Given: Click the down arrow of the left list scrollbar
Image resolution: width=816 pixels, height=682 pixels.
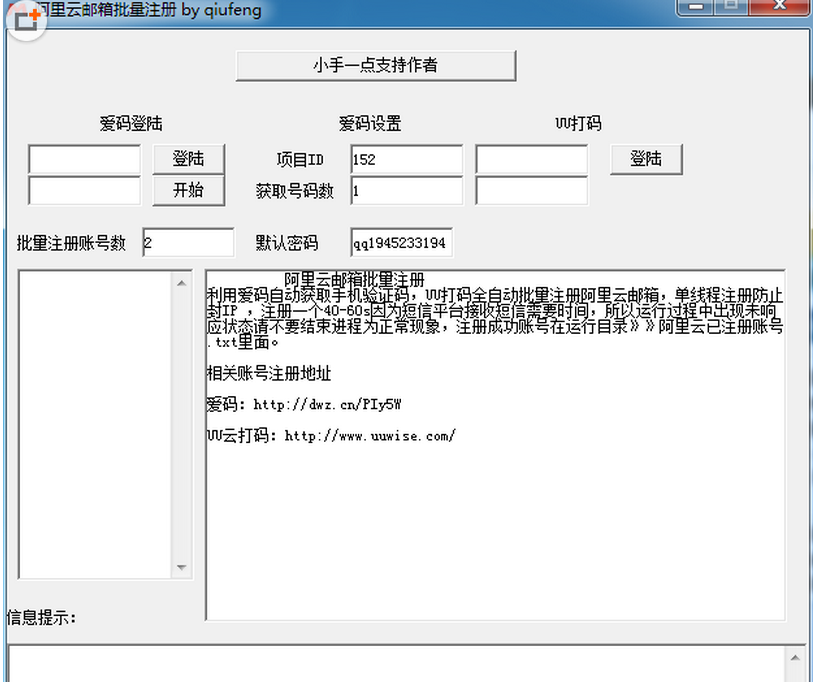Looking at the screenshot, I should [x=181, y=567].
